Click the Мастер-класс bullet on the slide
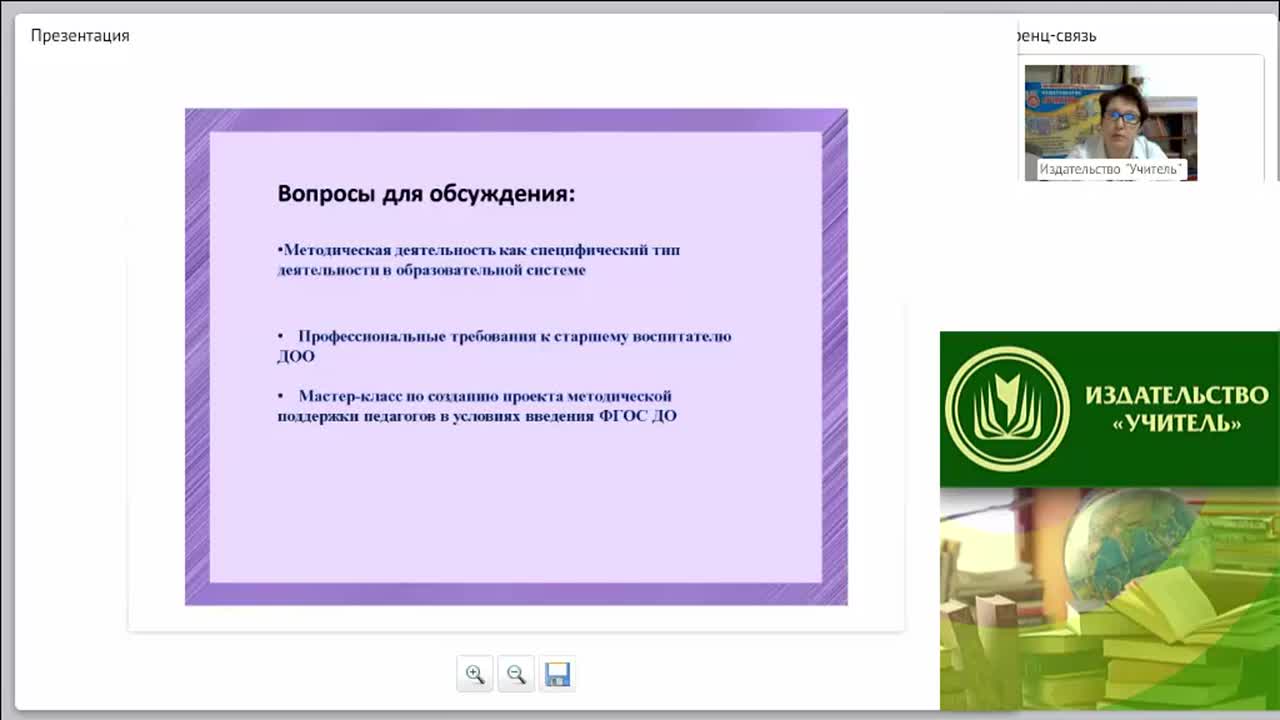The height and width of the screenshot is (720, 1280). (477, 405)
